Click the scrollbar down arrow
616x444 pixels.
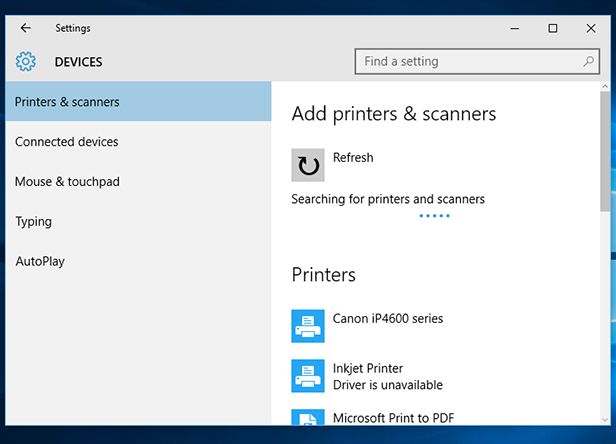(x=605, y=420)
